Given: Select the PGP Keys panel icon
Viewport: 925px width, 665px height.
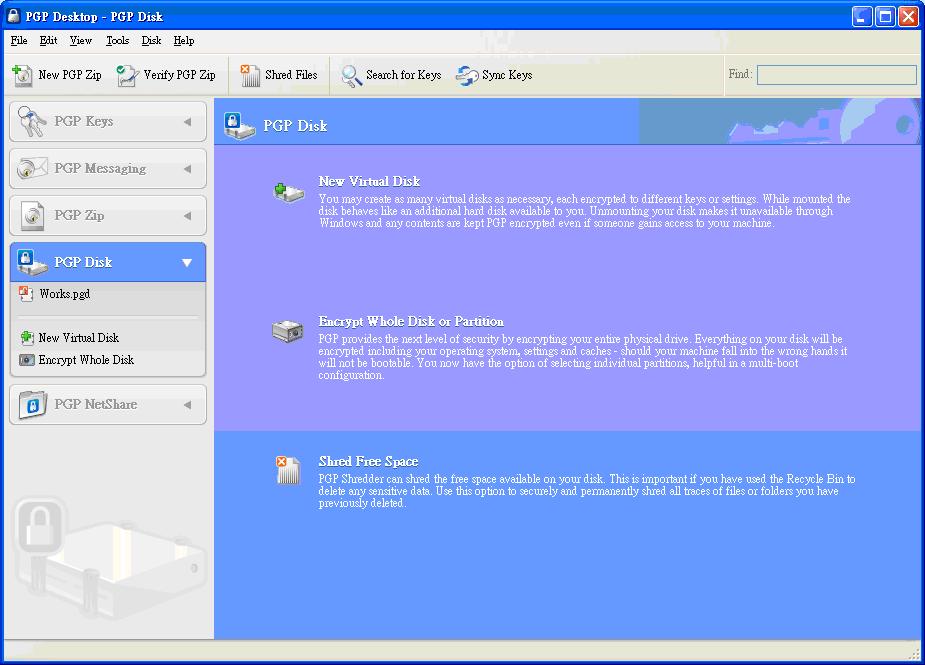Looking at the screenshot, I should [32, 121].
